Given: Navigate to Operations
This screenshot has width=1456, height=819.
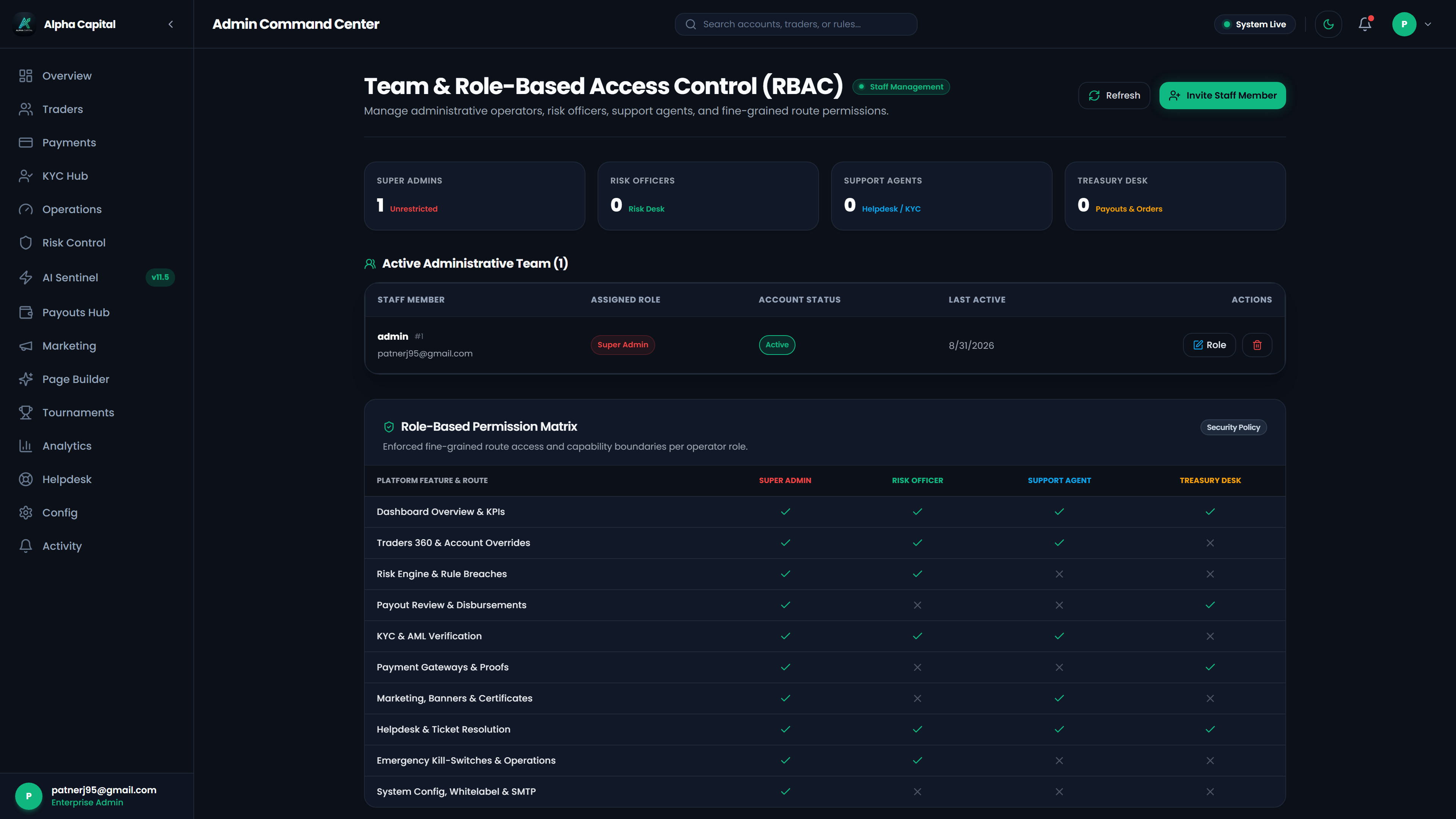Looking at the screenshot, I should [97, 209].
